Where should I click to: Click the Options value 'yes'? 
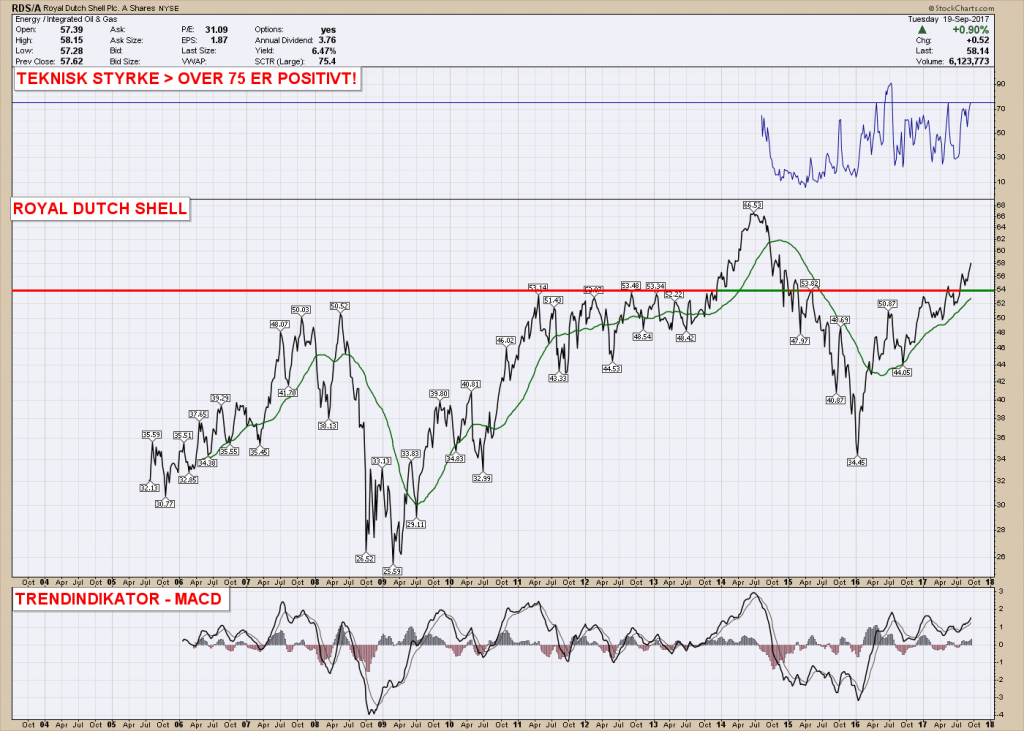point(328,29)
